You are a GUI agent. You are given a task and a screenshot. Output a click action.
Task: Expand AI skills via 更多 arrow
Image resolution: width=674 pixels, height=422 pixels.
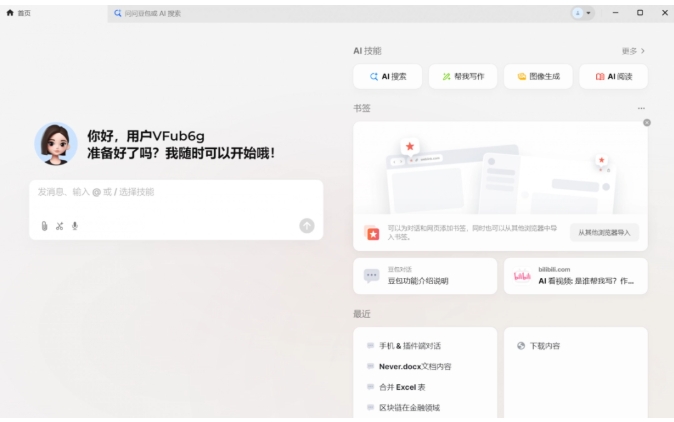(633, 51)
